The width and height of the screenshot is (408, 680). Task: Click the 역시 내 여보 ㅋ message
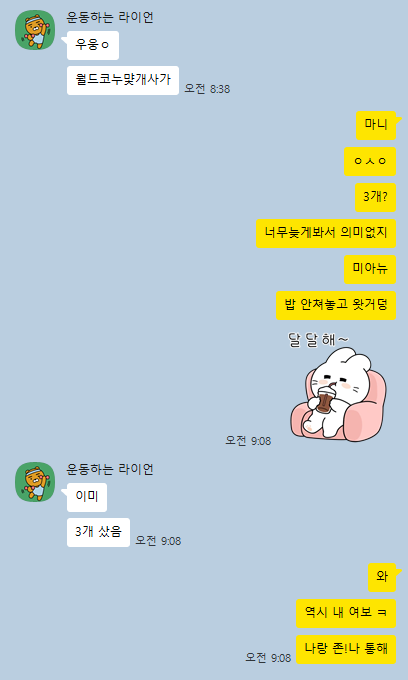(346, 613)
